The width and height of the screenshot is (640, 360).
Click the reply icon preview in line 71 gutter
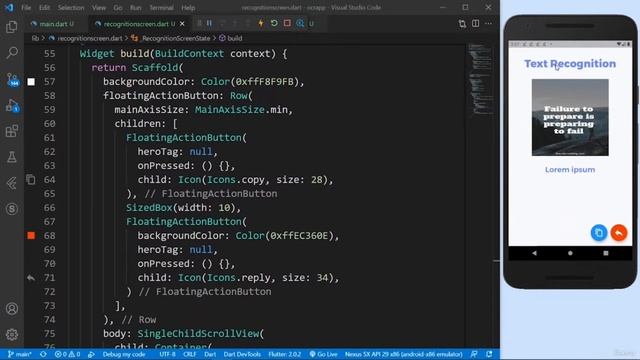(31, 278)
